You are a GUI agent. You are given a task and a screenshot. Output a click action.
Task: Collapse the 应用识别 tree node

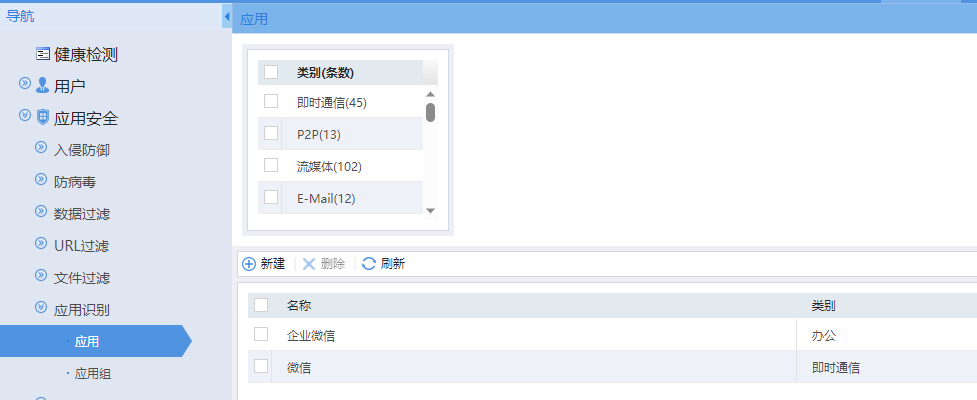[x=41, y=307]
